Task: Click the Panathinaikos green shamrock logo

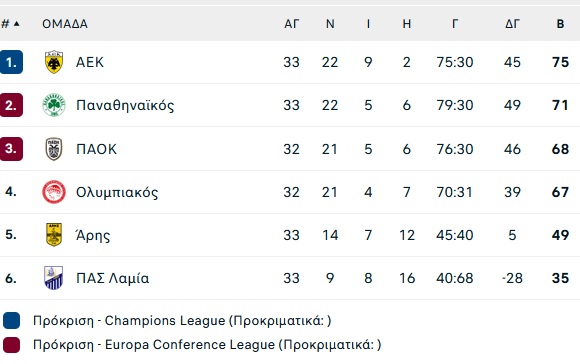Action: click(x=54, y=105)
